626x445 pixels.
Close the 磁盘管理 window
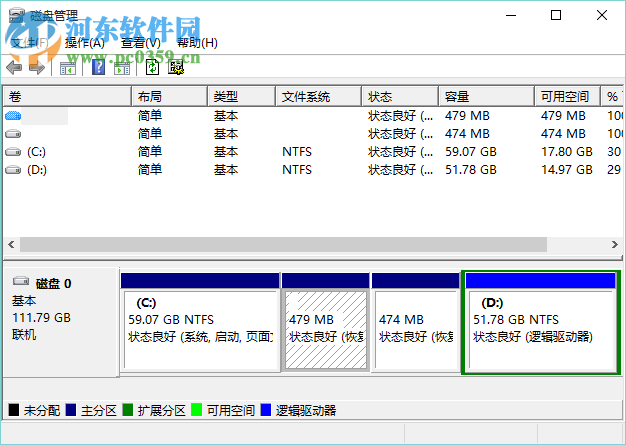(602, 15)
